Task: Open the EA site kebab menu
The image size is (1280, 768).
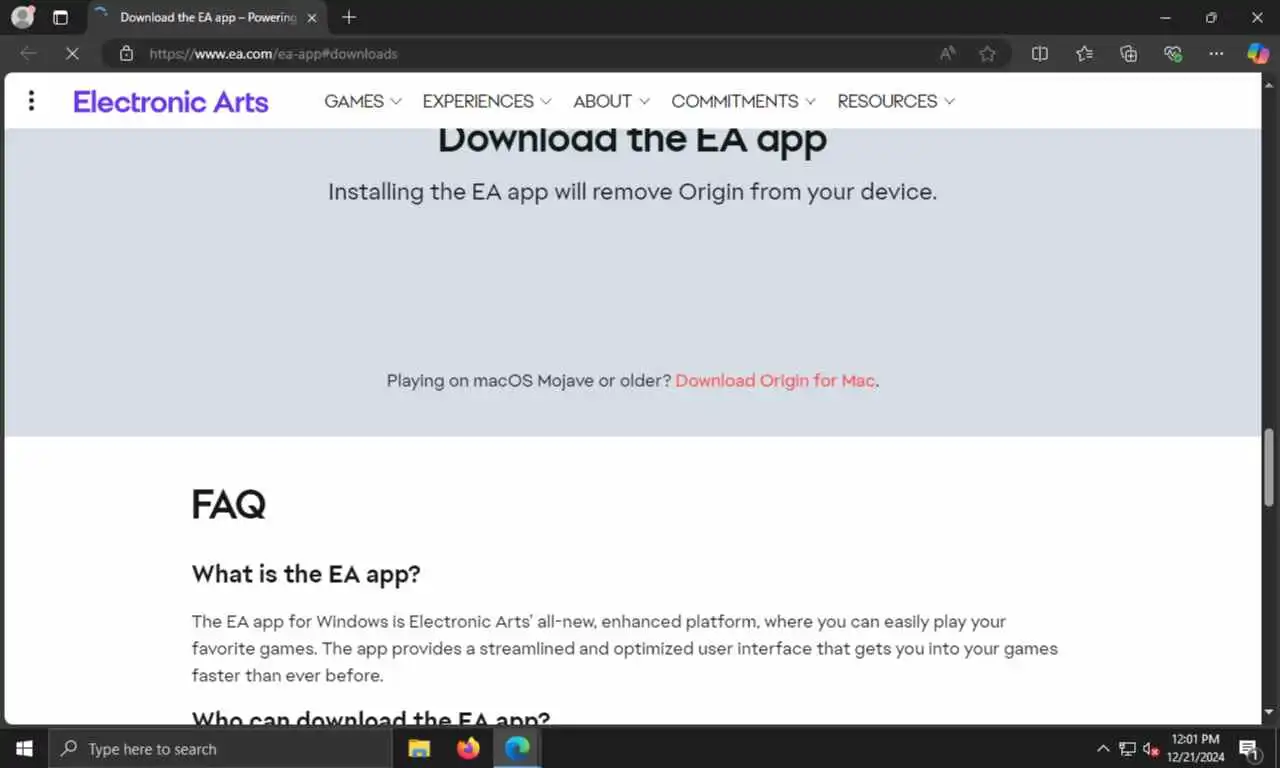Action: pos(32,101)
